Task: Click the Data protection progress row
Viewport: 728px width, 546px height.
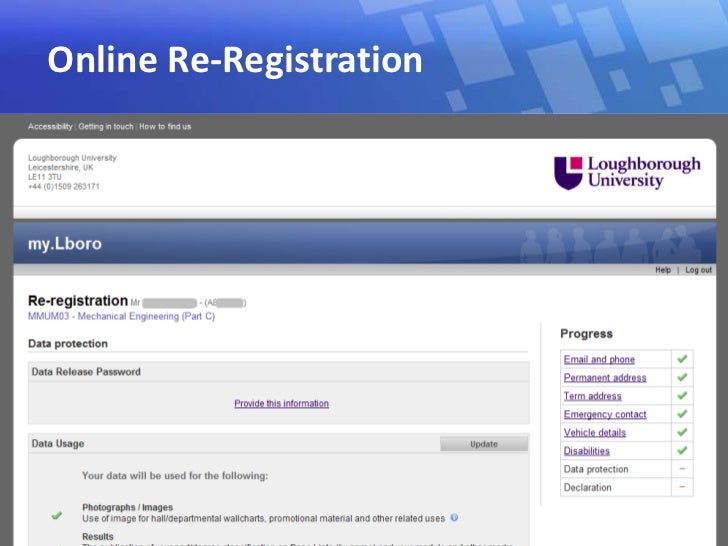Action: point(627,469)
